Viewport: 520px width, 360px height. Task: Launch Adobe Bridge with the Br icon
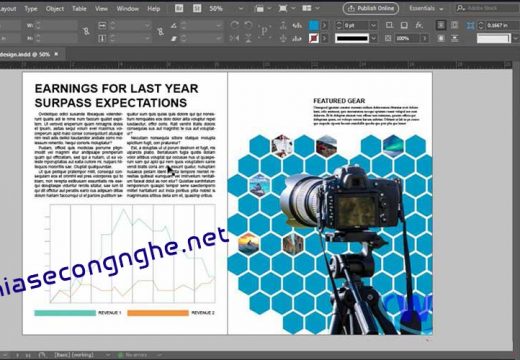tap(179, 8)
